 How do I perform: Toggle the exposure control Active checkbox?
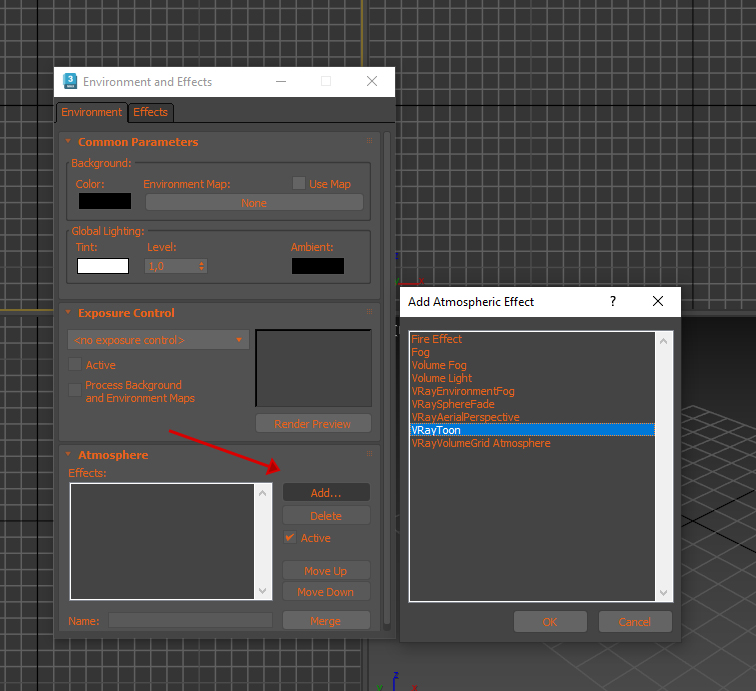[75, 364]
